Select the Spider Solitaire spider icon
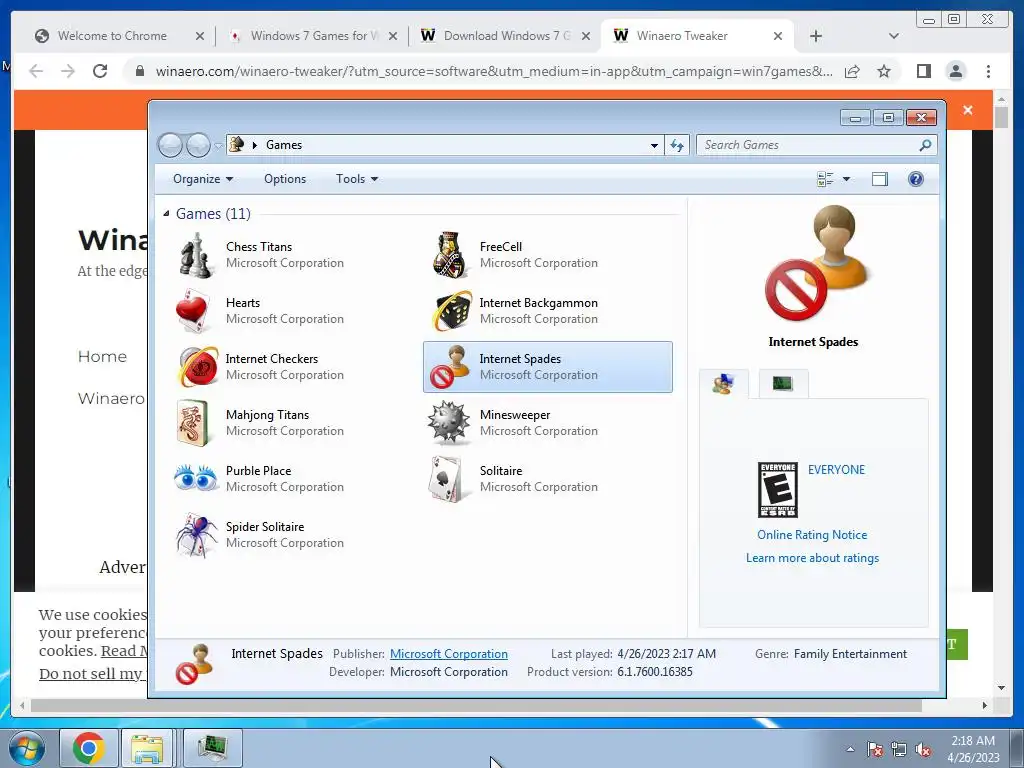This screenshot has height=768, width=1024. click(x=196, y=535)
